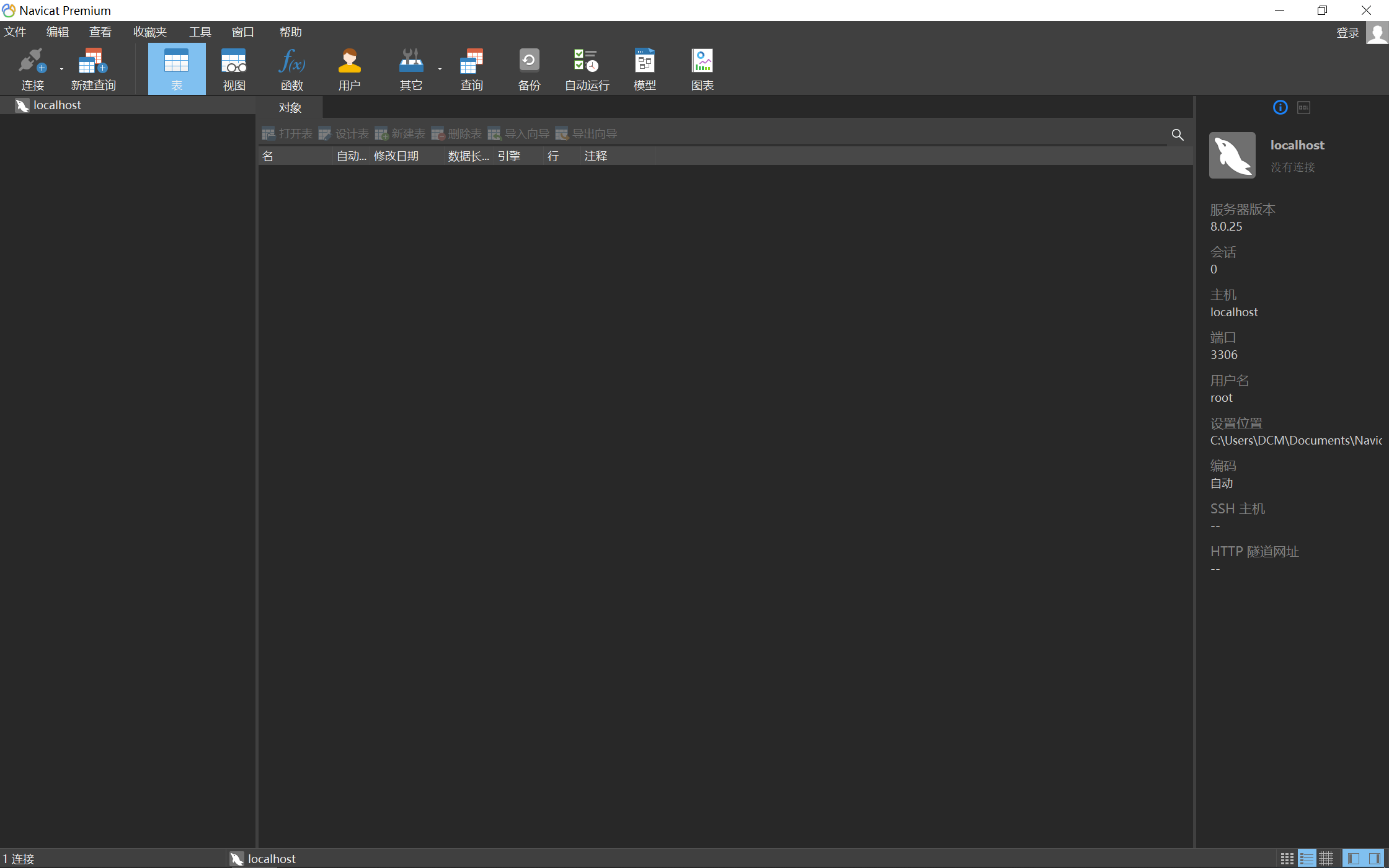The height and width of the screenshot is (868, 1389).
Task: Click the localhost dolphin icon in info panel
Action: tap(1232, 155)
